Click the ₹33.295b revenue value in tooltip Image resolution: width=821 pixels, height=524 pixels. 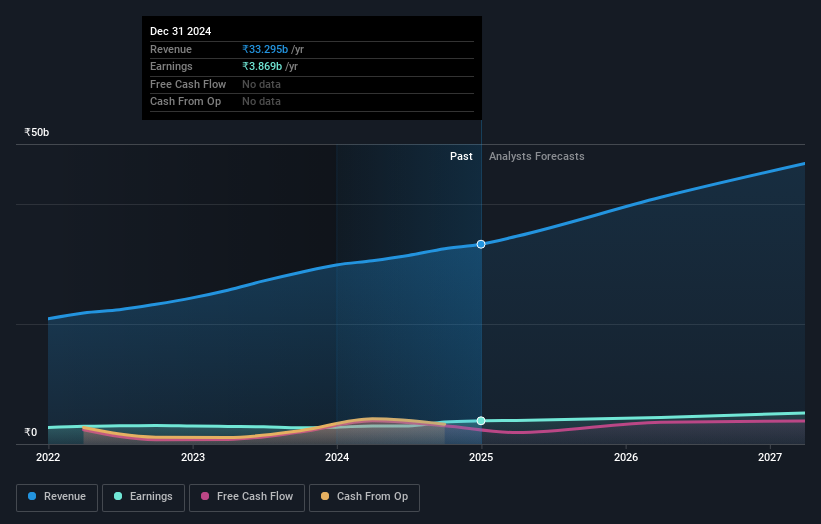point(265,49)
